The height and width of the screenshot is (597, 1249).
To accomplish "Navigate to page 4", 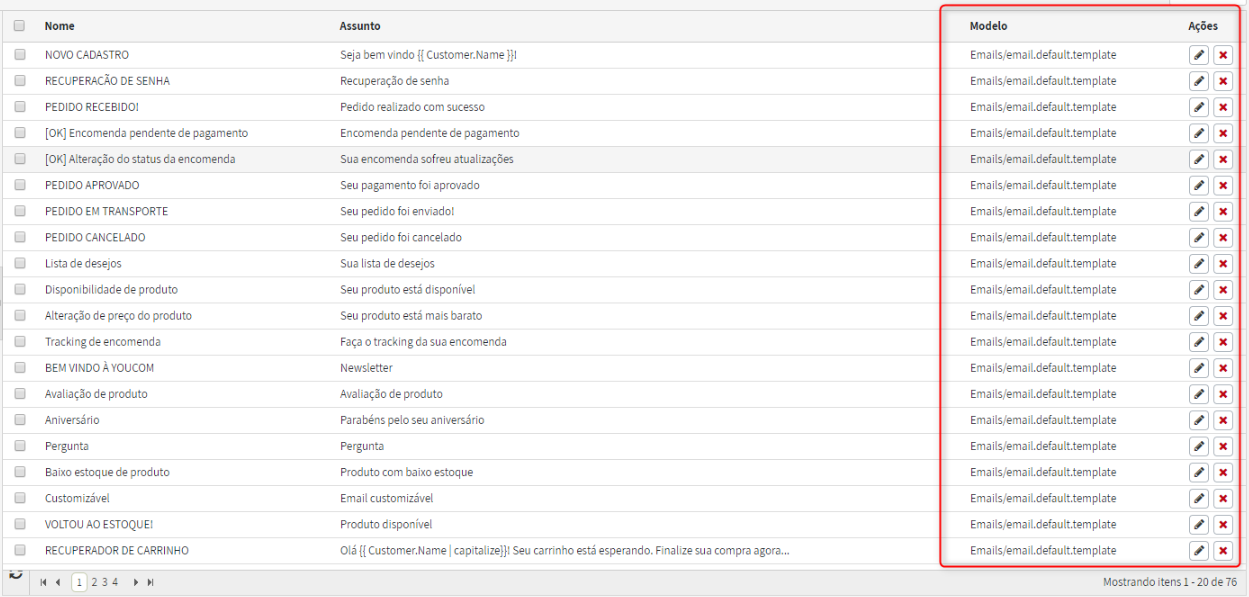I will click(115, 582).
